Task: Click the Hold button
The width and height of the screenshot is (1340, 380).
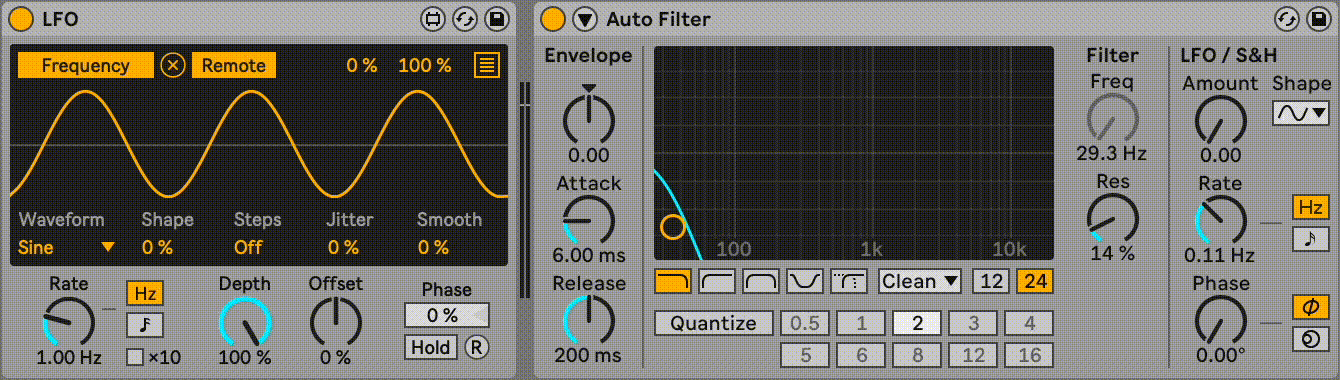Action: (431, 347)
